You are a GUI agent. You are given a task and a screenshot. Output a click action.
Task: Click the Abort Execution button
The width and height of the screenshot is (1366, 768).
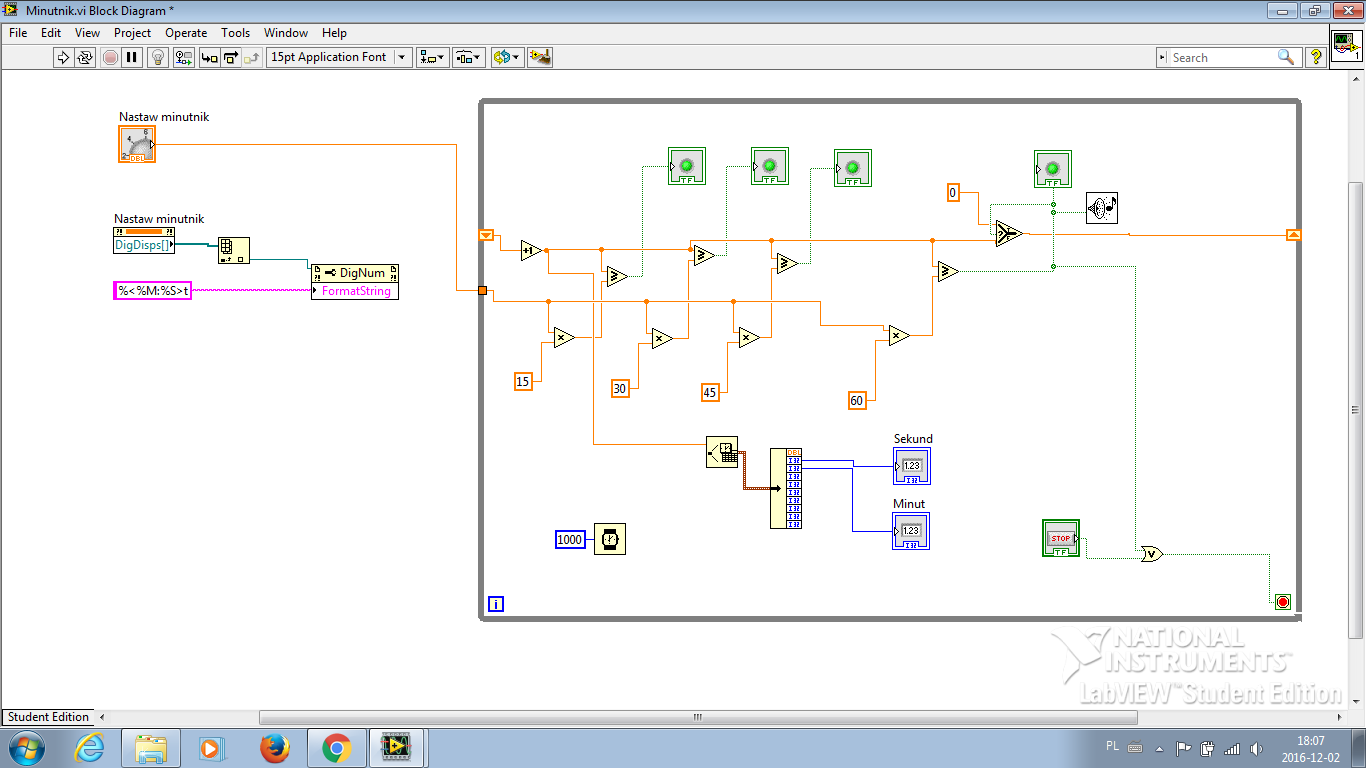click(110, 57)
